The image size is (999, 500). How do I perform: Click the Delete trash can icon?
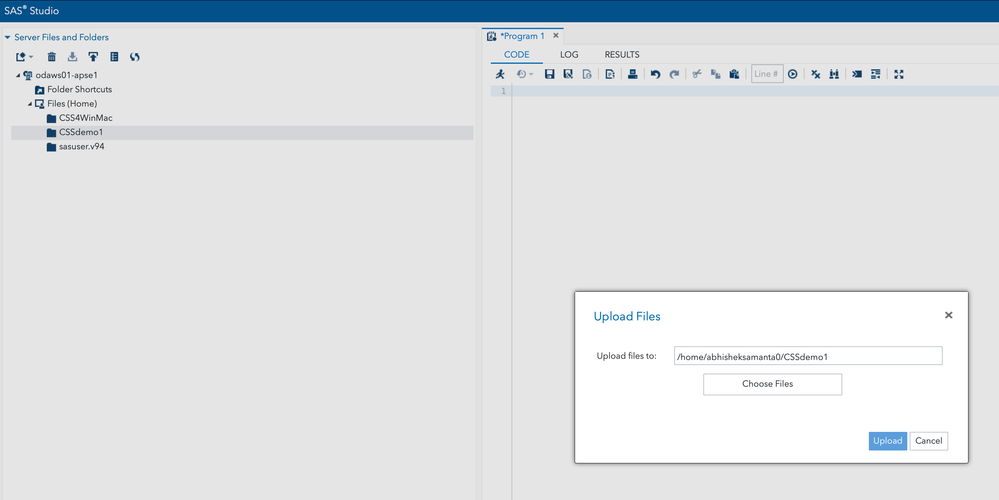point(52,57)
